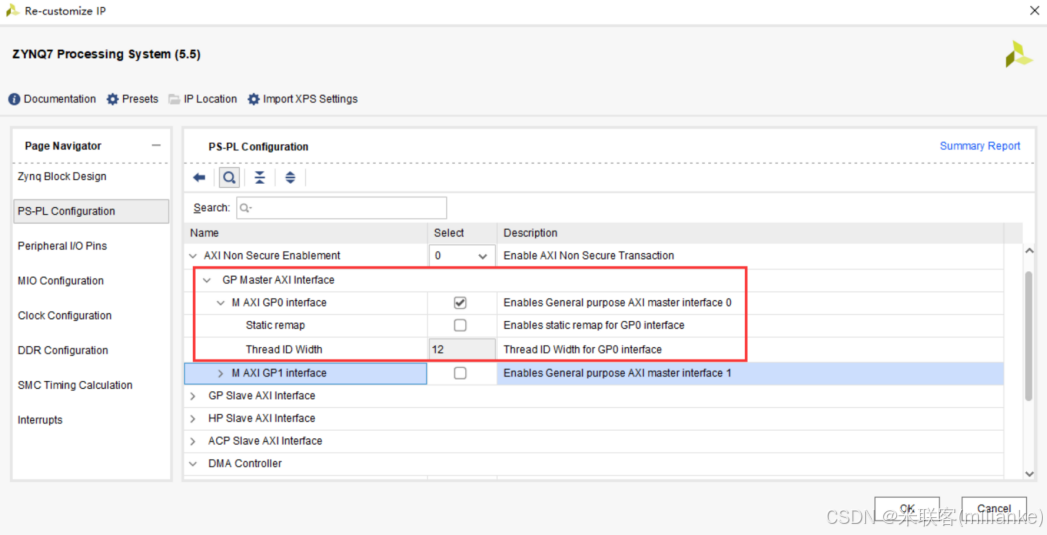Image resolution: width=1047 pixels, height=535 pixels.
Task: Open Peripheral I/O Pins page
Action: (62, 246)
